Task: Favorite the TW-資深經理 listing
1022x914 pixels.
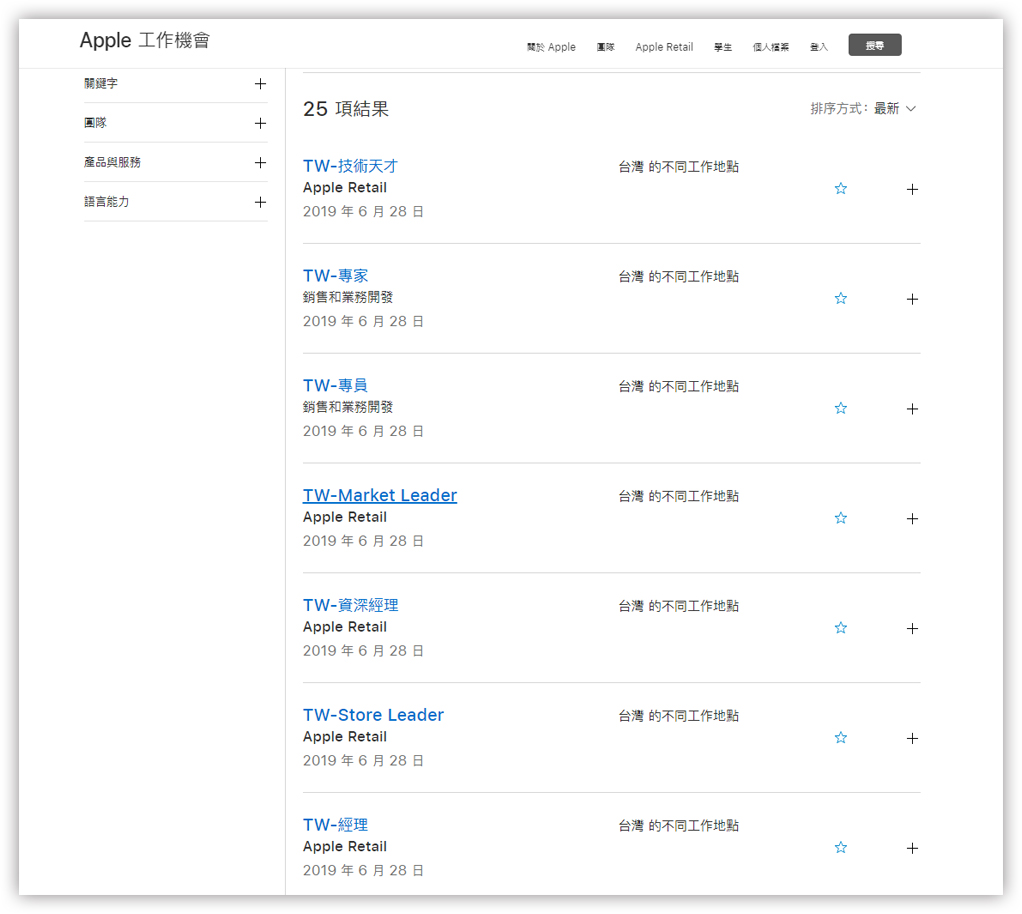Action: click(840, 628)
